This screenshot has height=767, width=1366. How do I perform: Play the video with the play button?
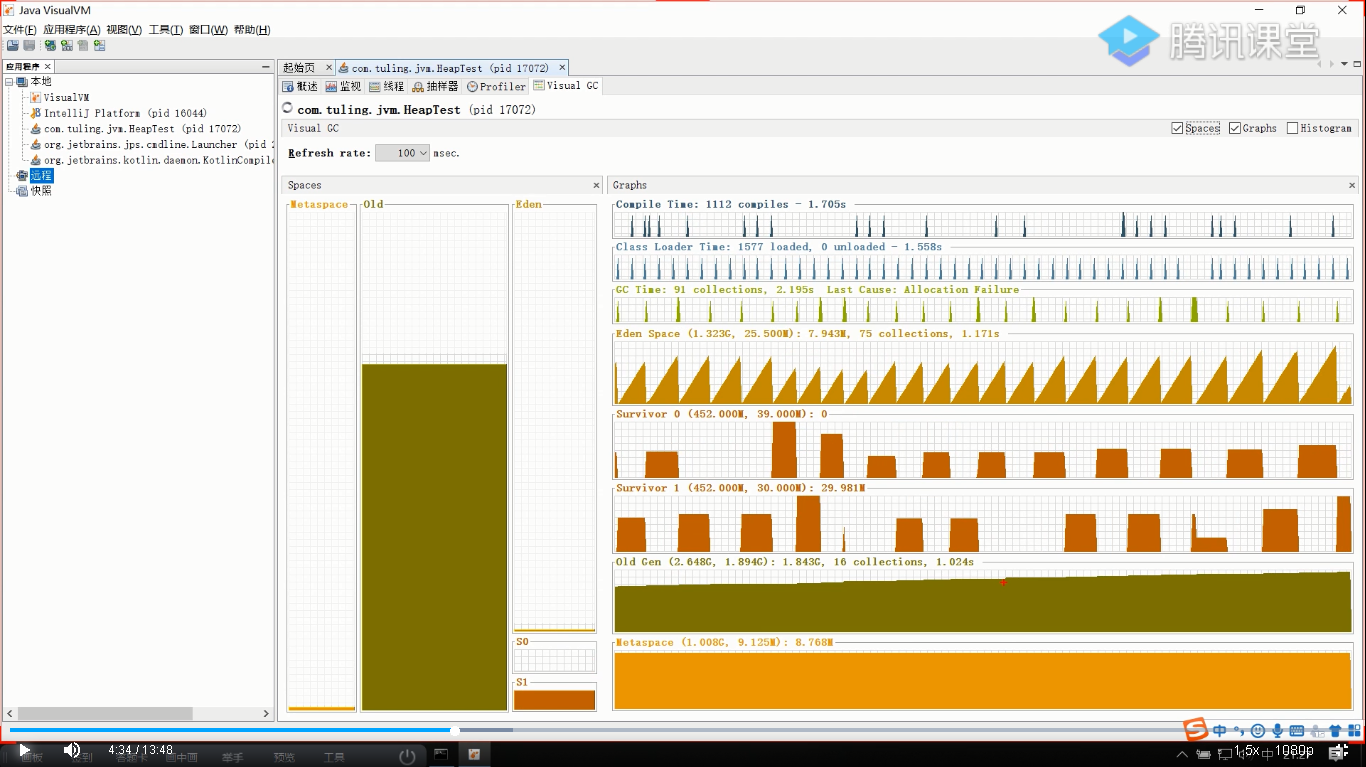pos(25,750)
